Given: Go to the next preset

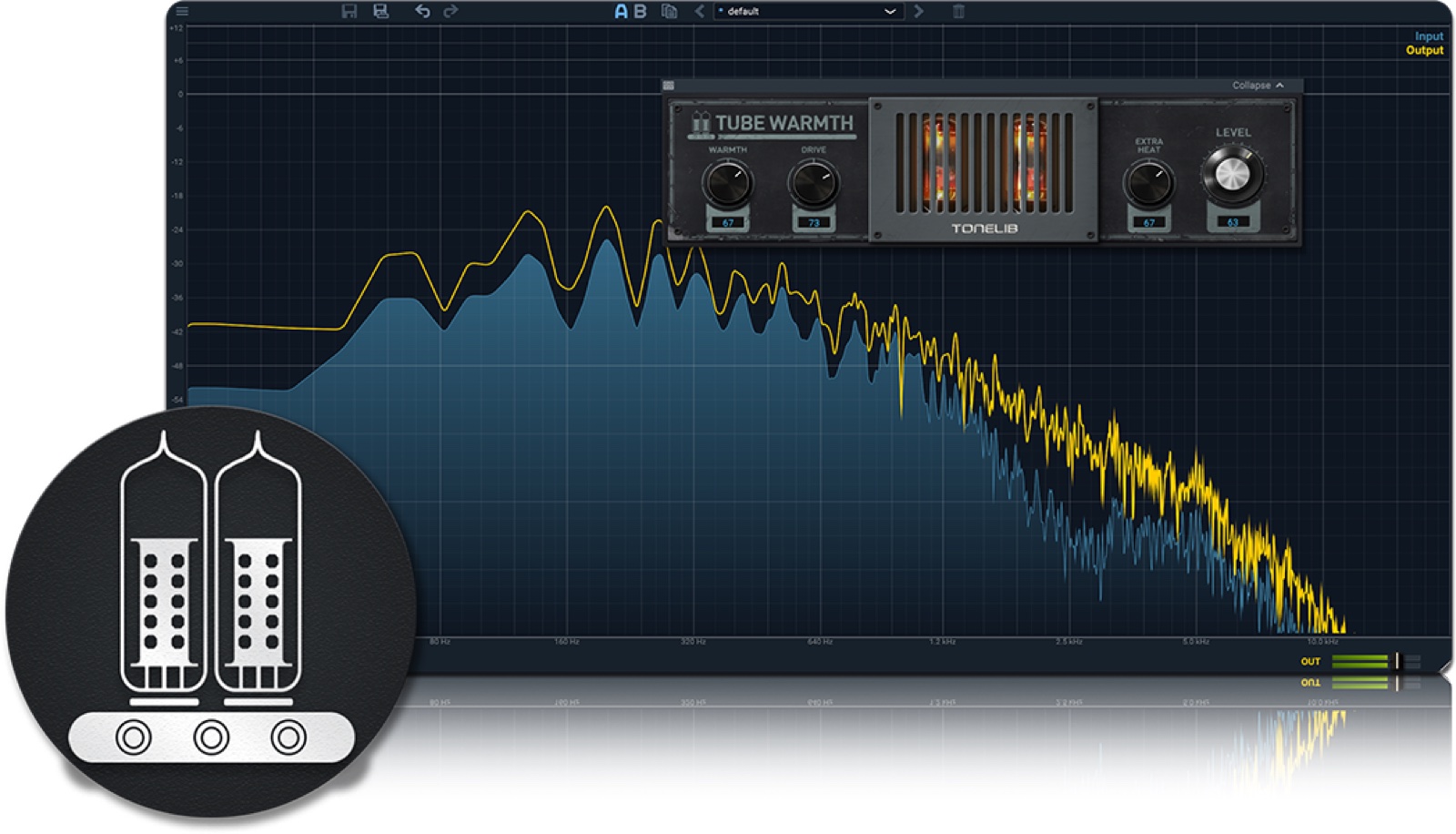Looking at the screenshot, I should [x=918, y=11].
